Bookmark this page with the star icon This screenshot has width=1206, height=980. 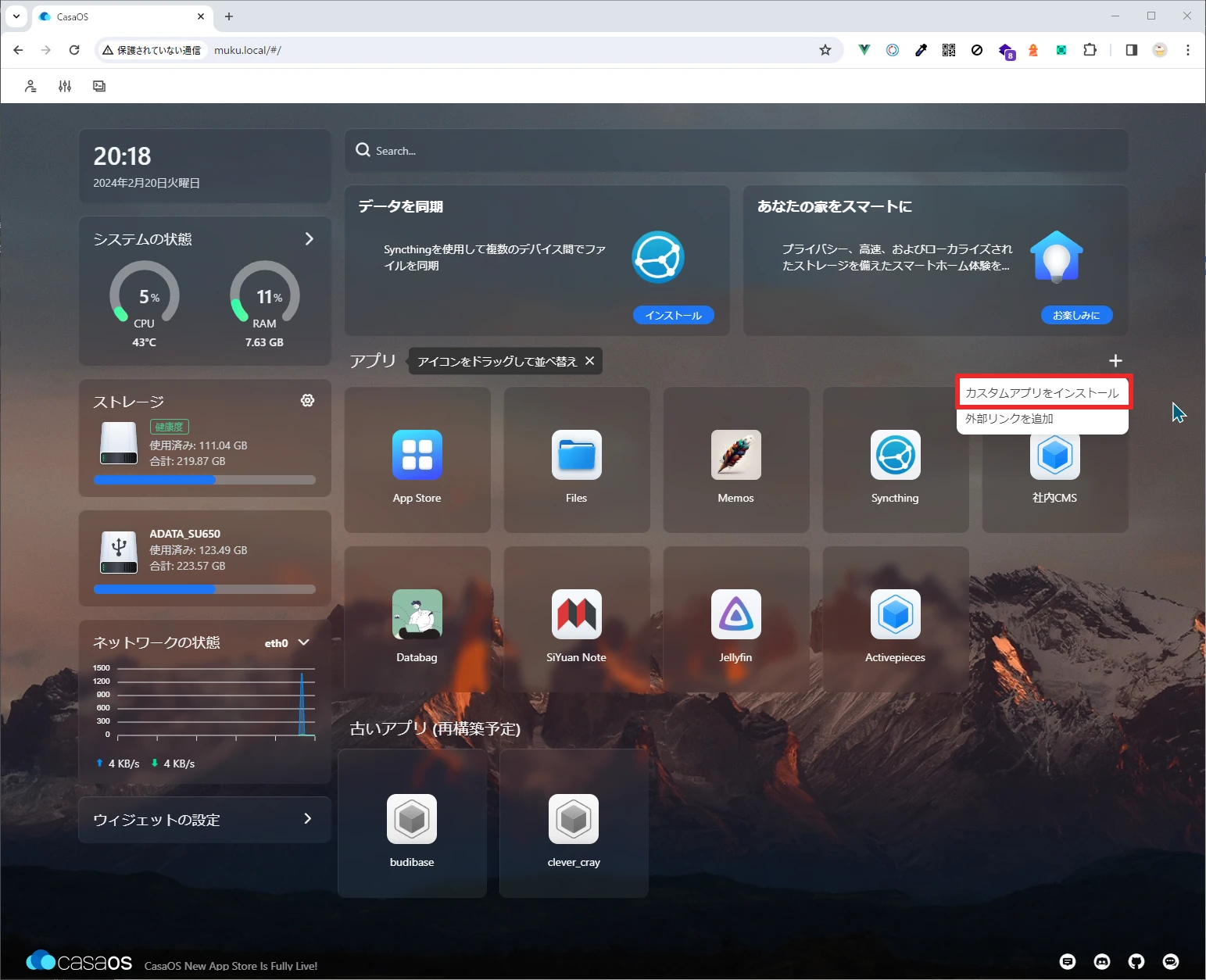point(825,50)
